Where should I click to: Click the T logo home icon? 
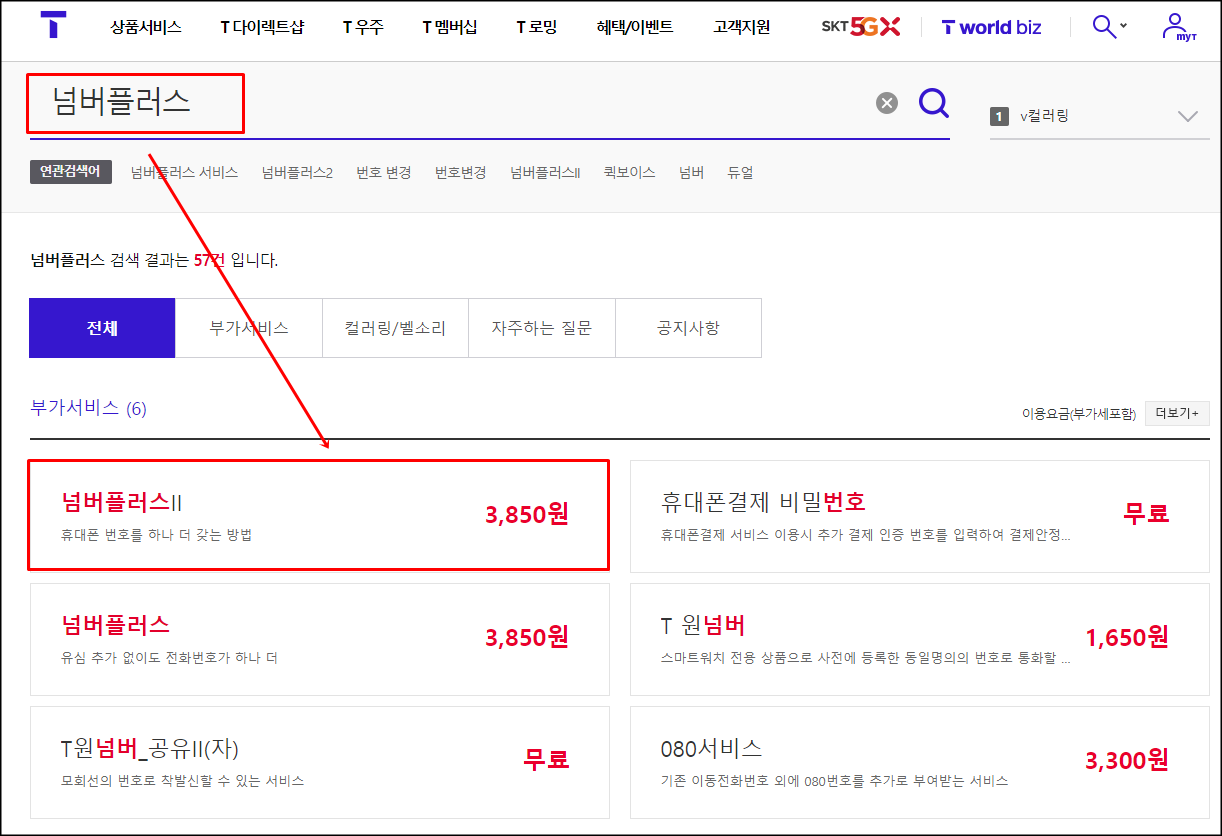coord(53,27)
